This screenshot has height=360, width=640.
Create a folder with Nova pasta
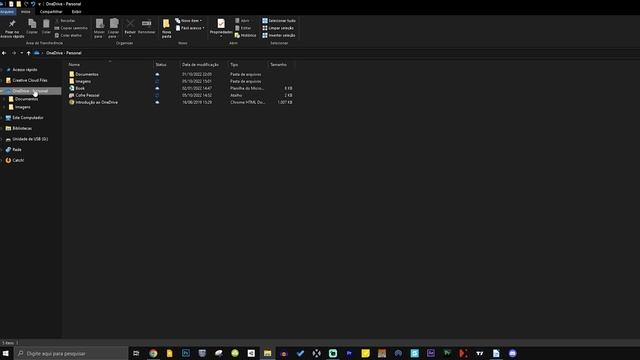click(167, 29)
